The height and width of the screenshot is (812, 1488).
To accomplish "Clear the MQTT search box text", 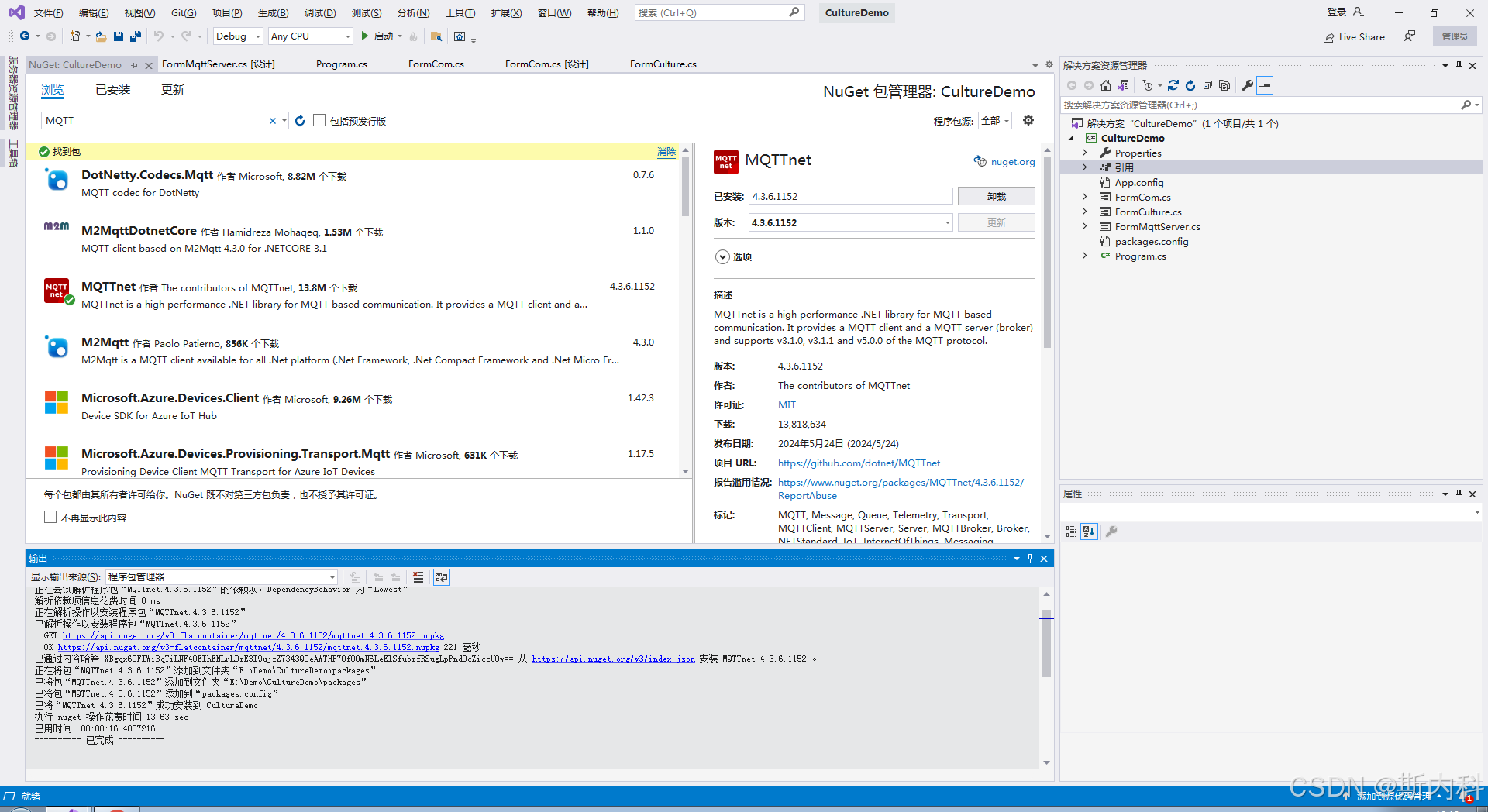I will tap(272, 121).
